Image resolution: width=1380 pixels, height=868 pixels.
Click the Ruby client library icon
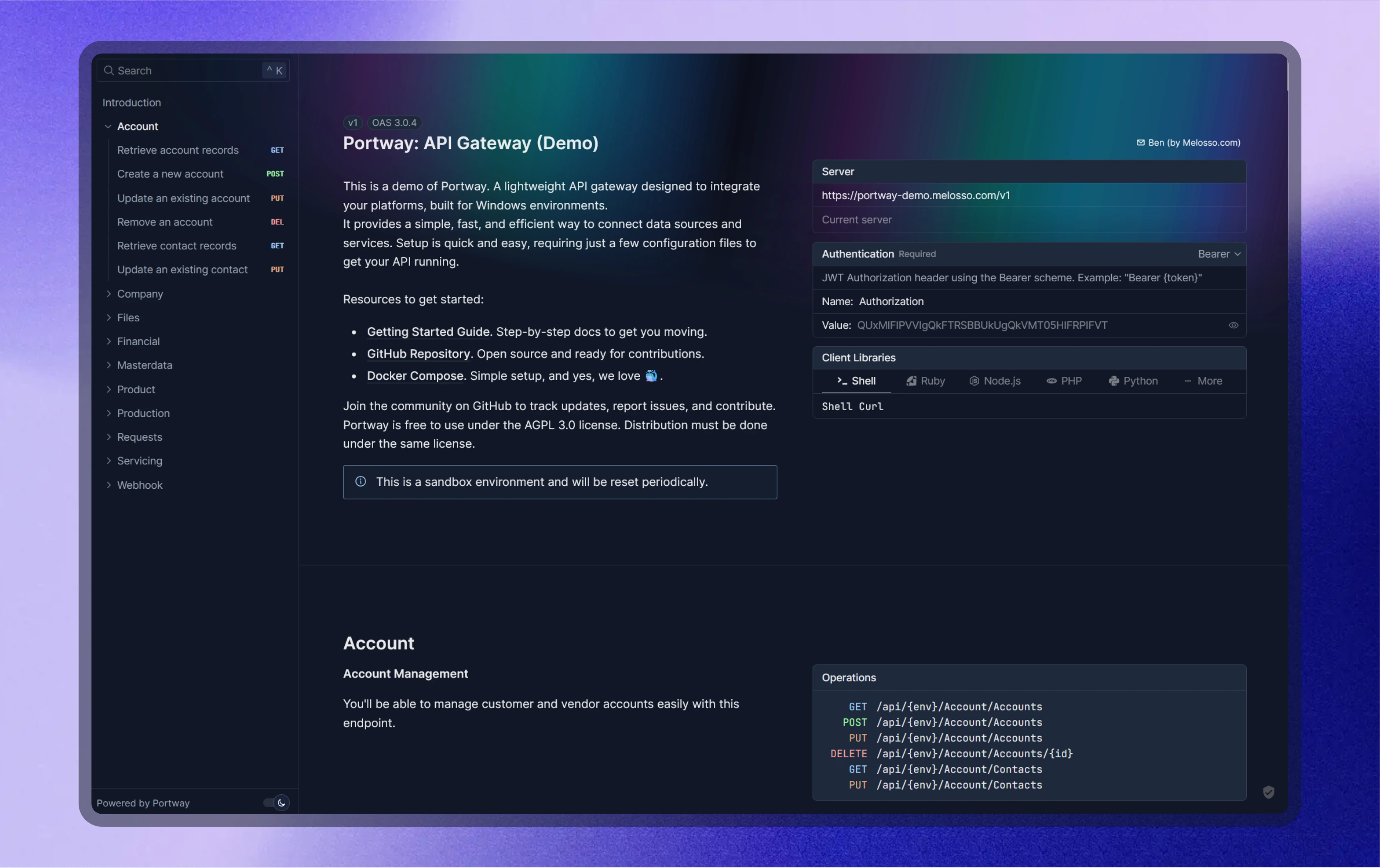[911, 381]
